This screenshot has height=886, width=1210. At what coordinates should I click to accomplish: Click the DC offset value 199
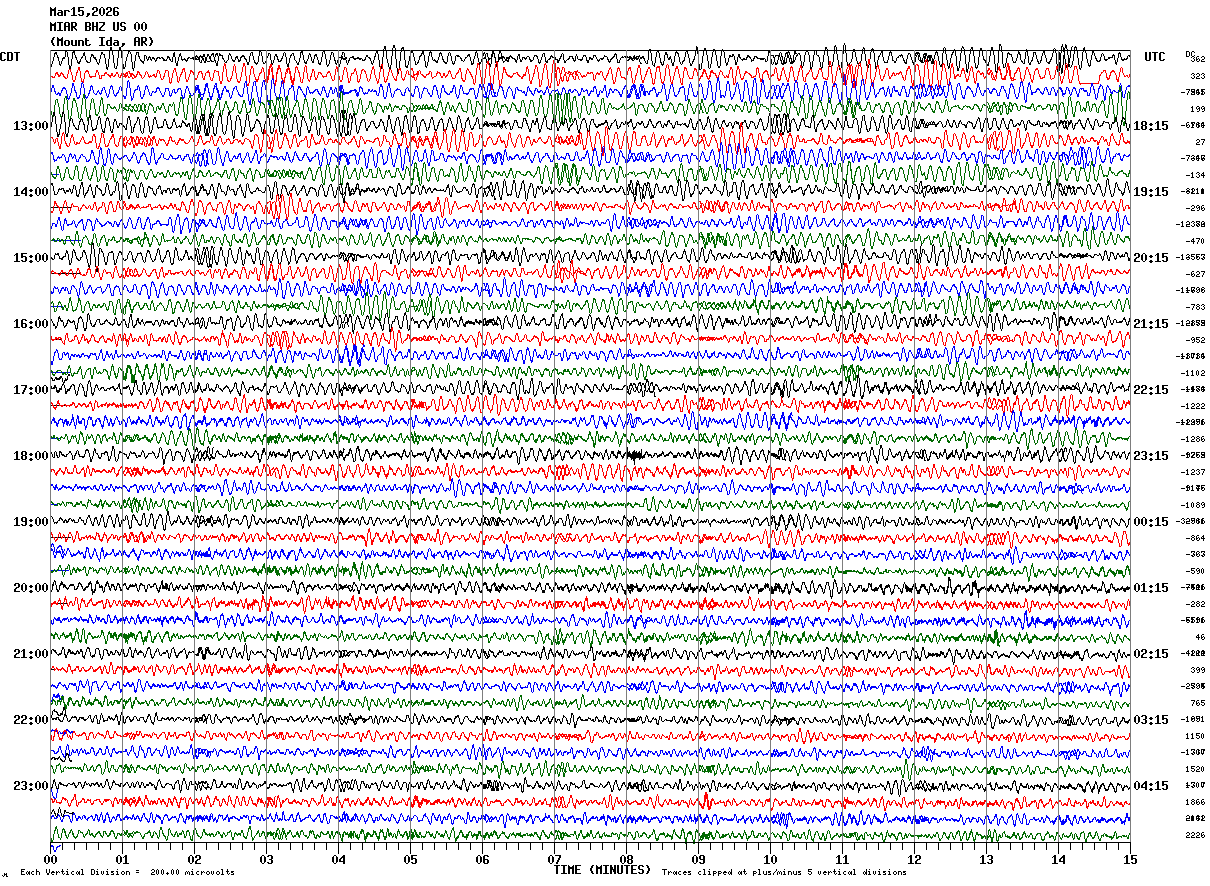(x=1197, y=109)
